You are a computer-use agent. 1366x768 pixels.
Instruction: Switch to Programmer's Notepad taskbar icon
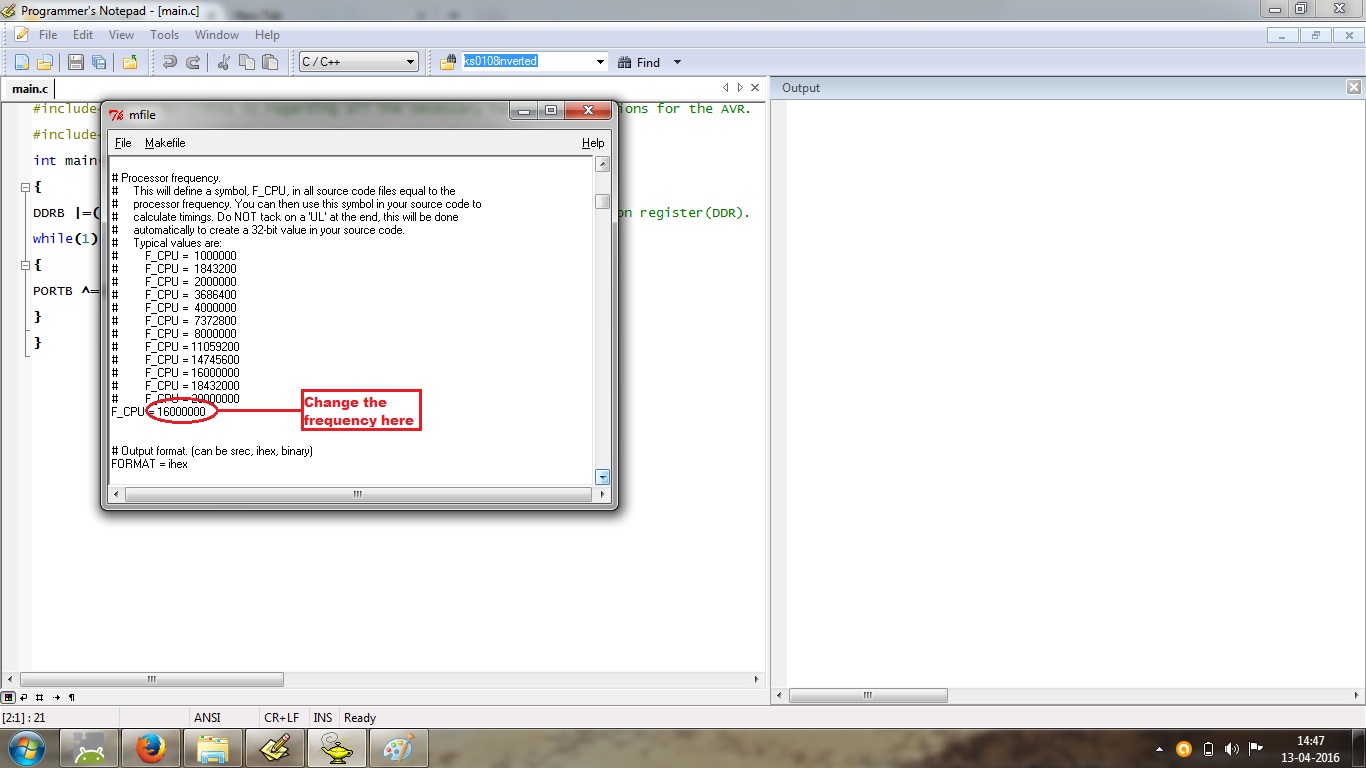click(275, 748)
